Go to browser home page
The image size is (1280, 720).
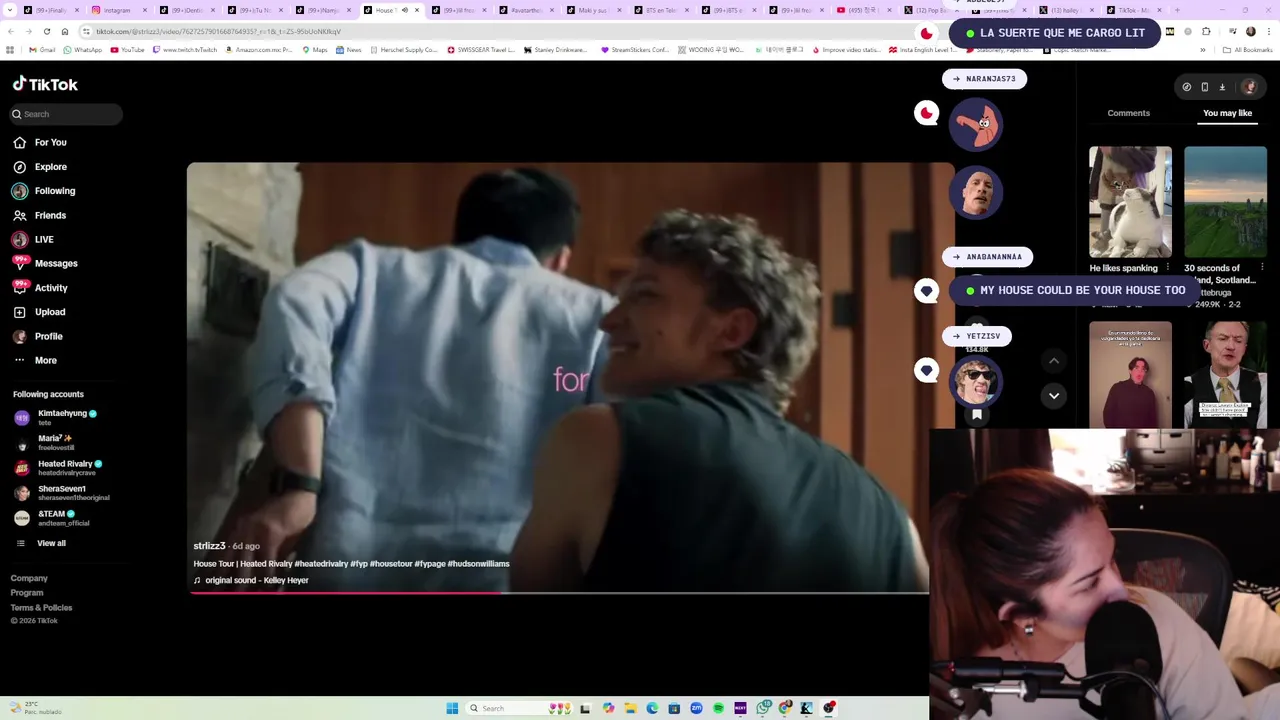(x=64, y=31)
